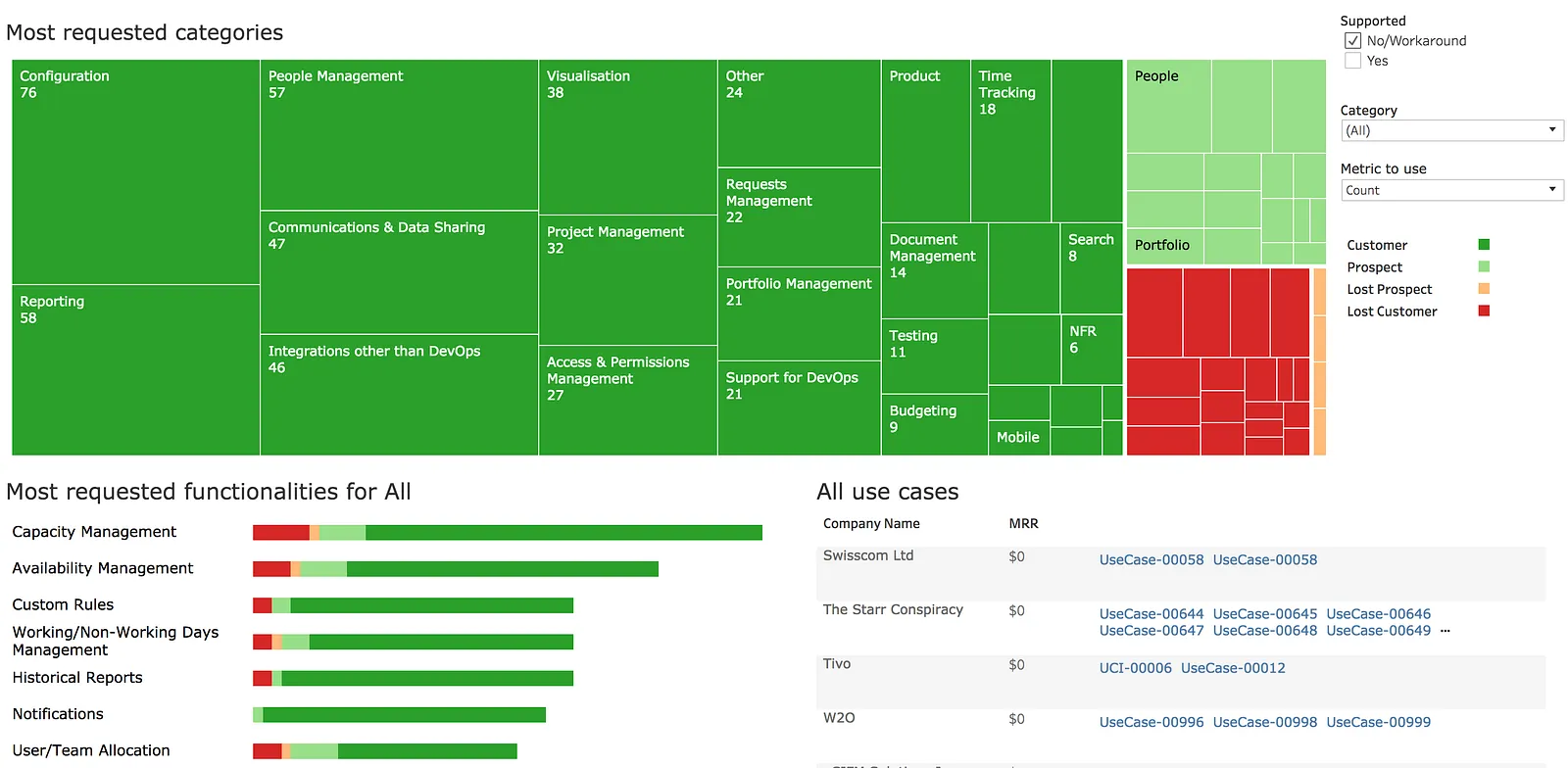Uncheck the No/Workaround checkbox

(x=1352, y=40)
